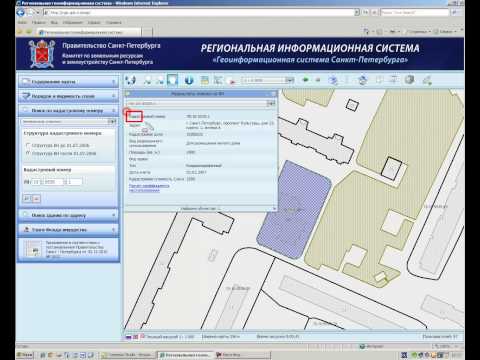480x360 pixels.
Task: Click the browser search box at top right
Action: pos(415,13)
